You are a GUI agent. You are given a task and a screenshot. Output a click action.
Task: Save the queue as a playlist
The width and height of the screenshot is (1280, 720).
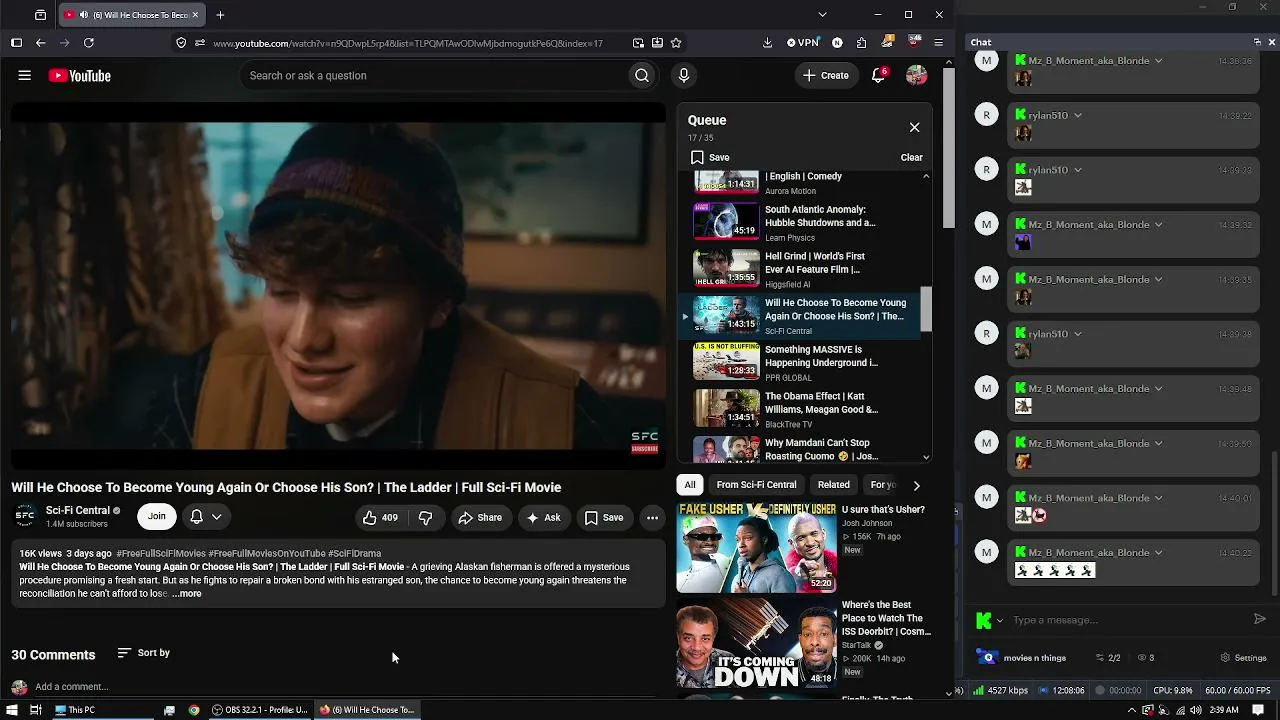tap(710, 157)
